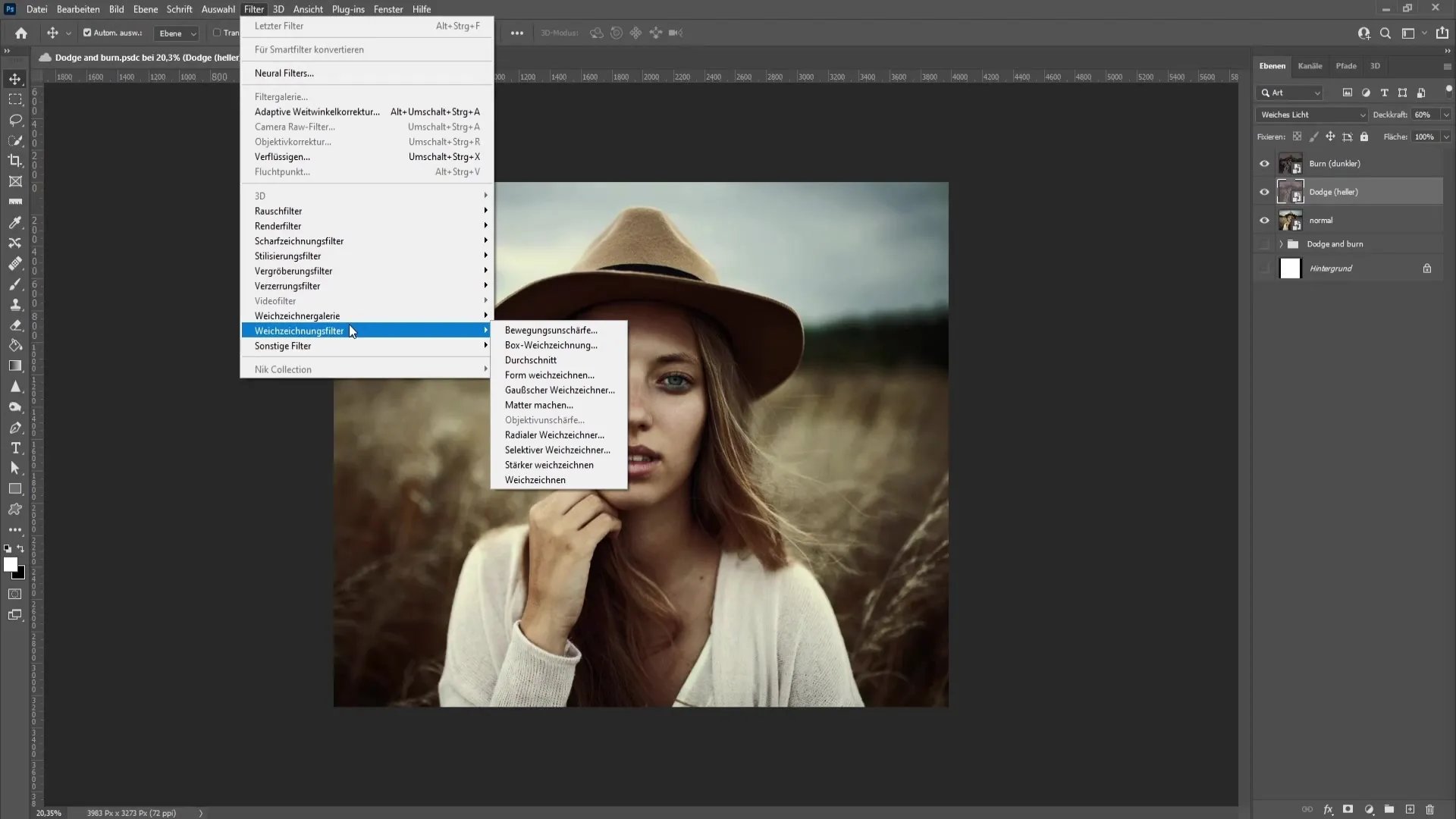Click Filtergalerie button
Screen dimensions: 1456x819
[x=281, y=96]
